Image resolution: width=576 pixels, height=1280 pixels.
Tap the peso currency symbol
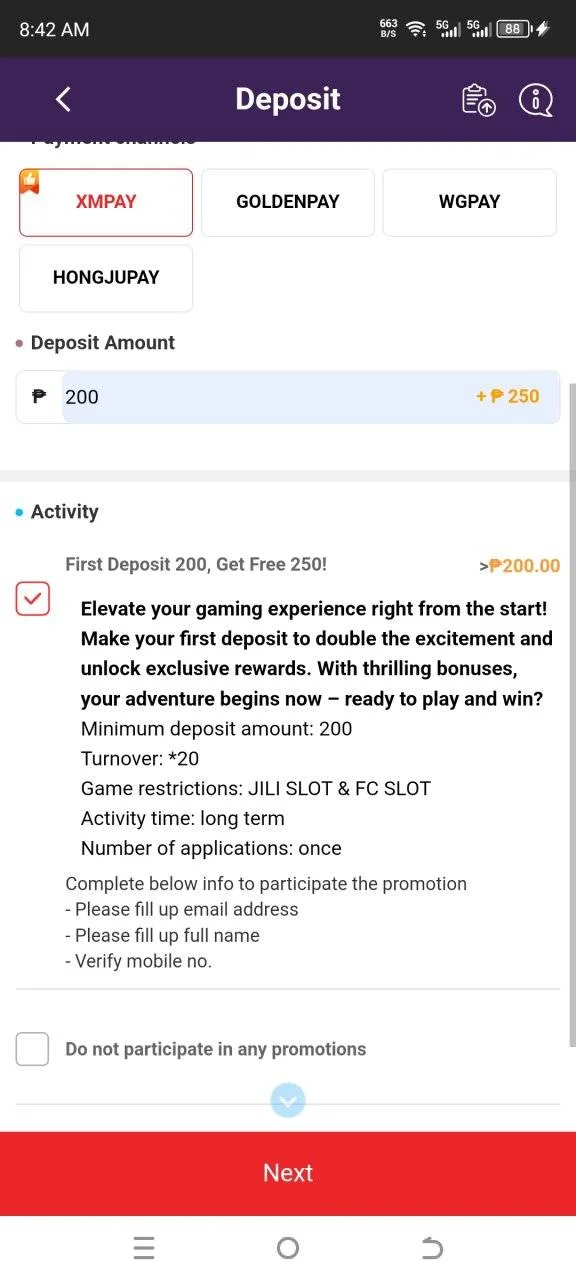(39, 397)
